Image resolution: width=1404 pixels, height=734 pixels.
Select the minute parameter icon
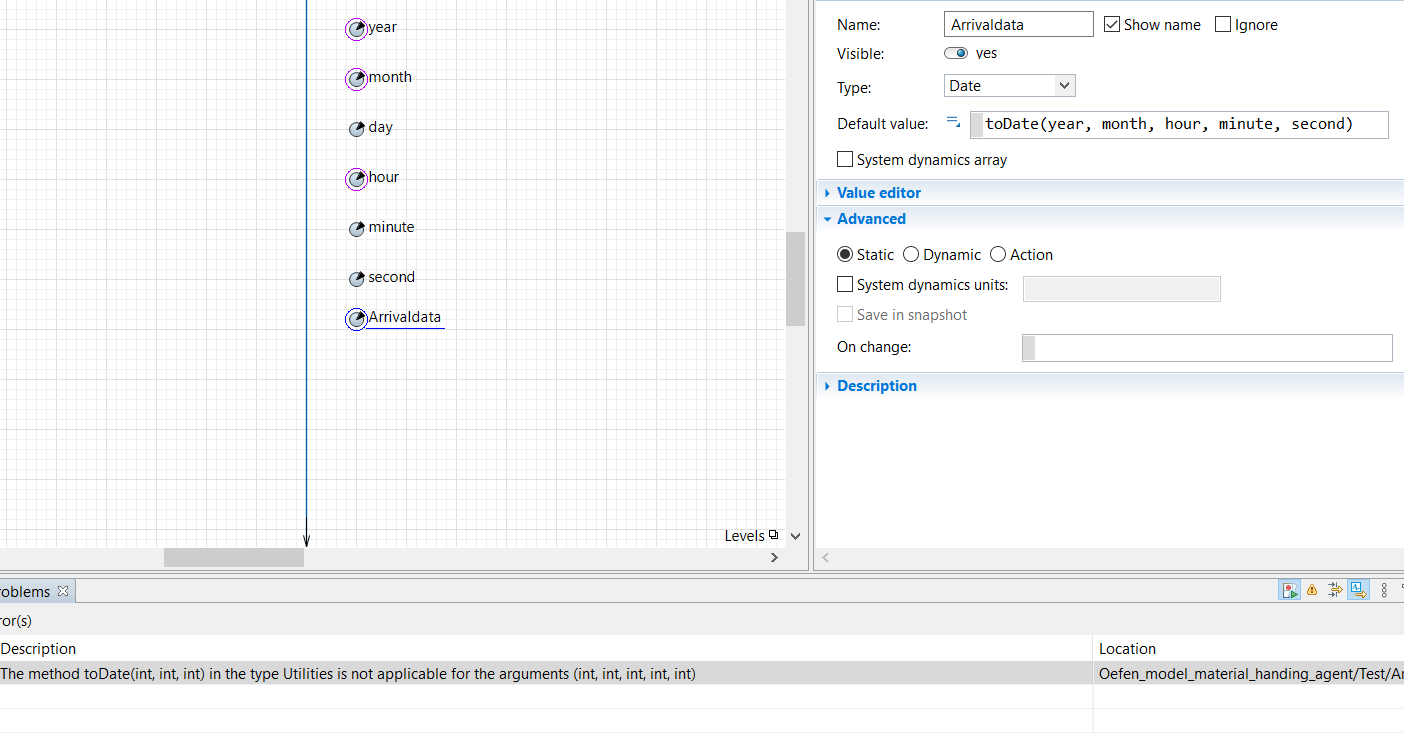357,229
